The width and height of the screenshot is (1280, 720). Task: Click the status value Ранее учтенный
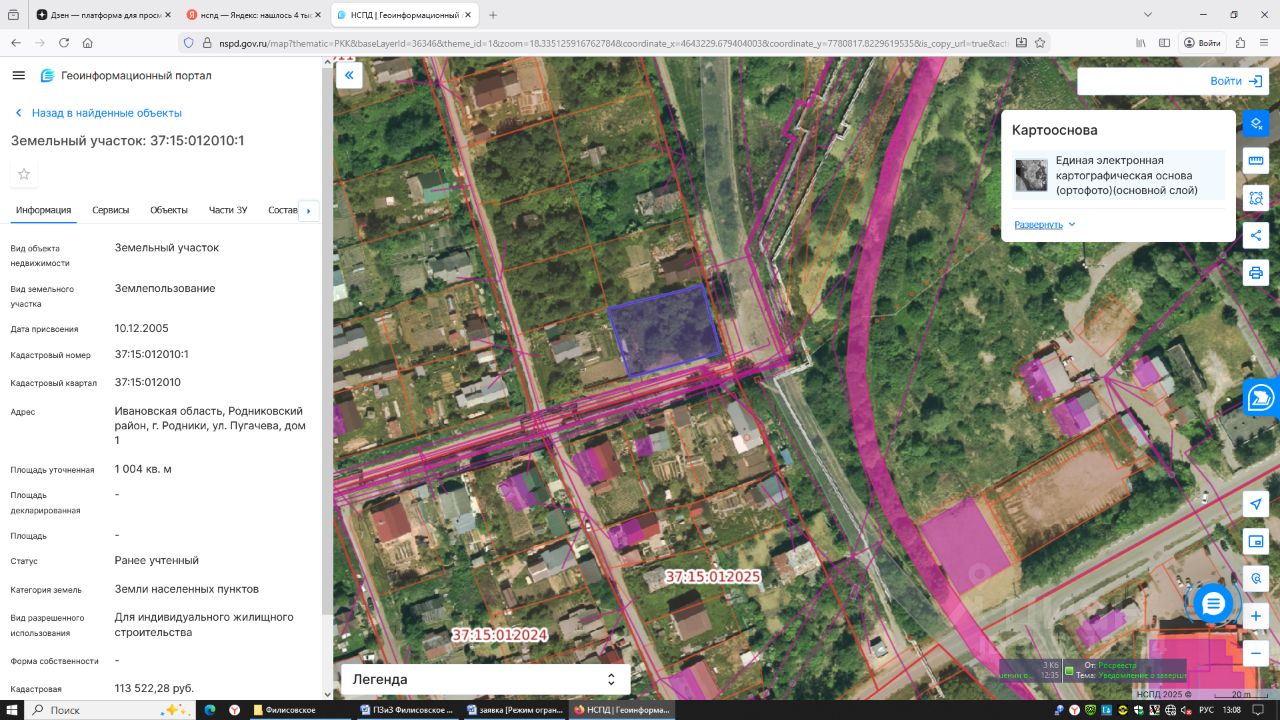157,560
